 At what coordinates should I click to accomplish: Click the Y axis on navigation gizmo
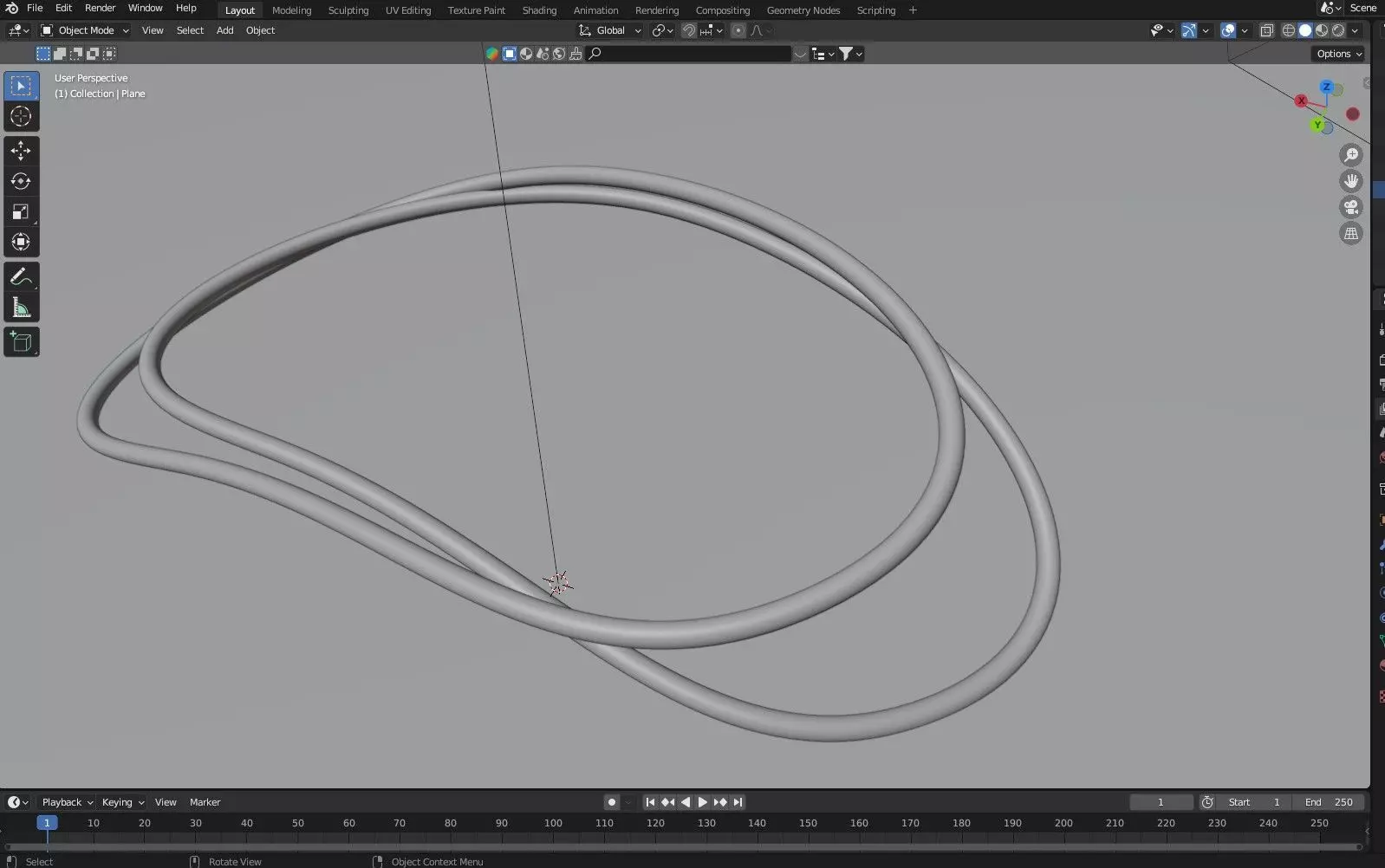click(x=1317, y=125)
